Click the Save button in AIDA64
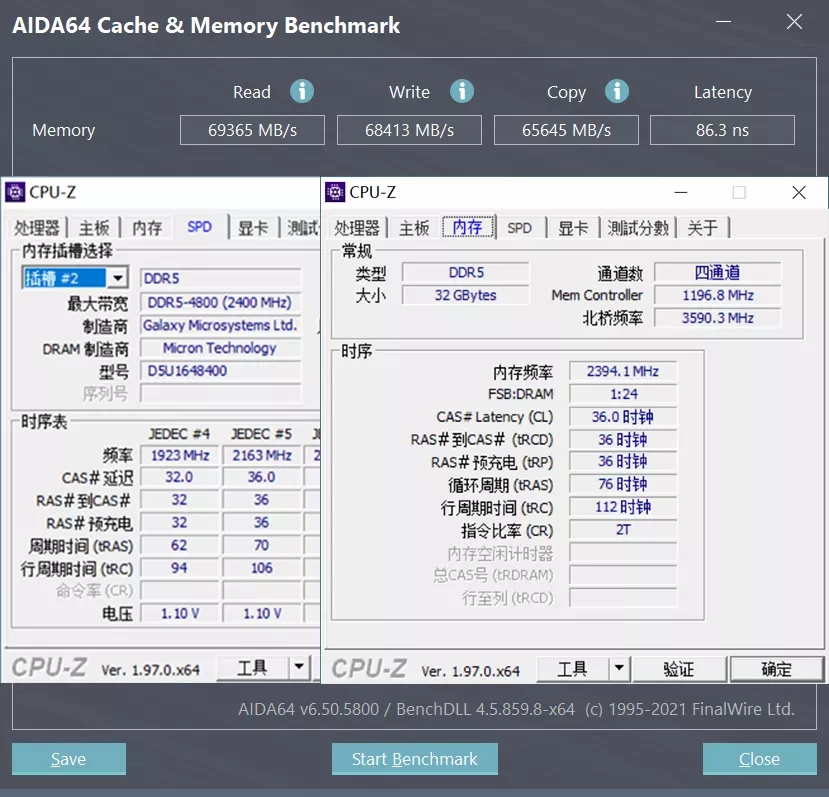The width and height of the screenshot is (829, 797). pos(68,759)
